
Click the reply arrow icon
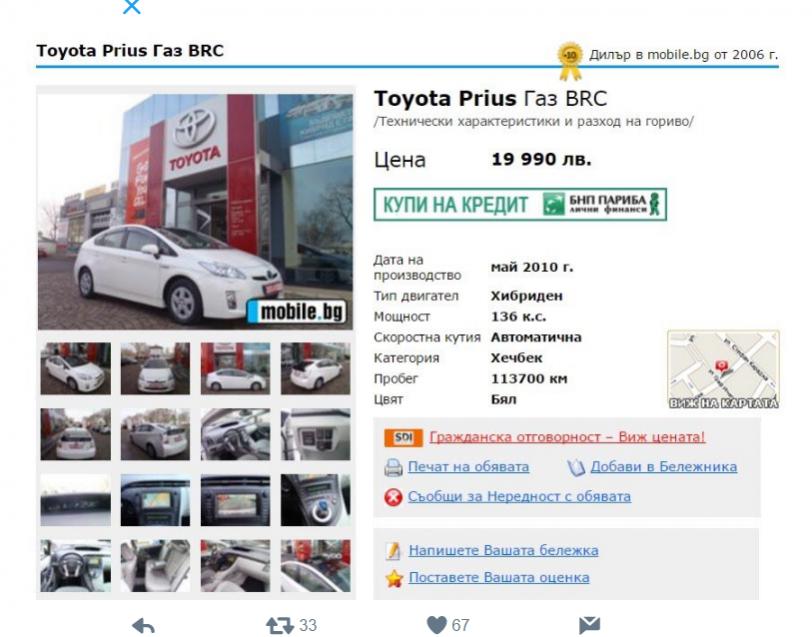pos(143,626)
